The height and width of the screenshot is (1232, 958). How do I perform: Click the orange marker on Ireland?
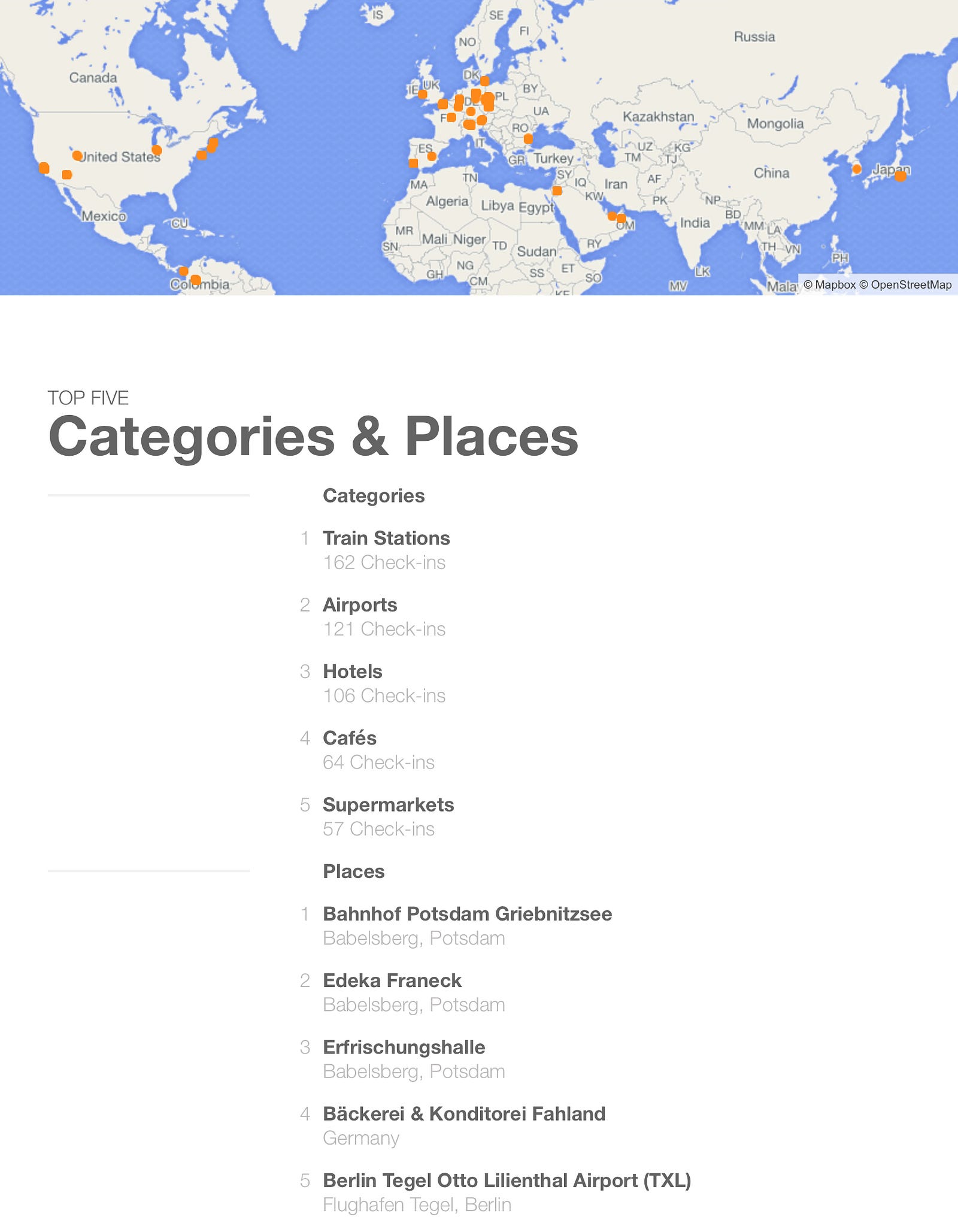(x=423, y=94)
